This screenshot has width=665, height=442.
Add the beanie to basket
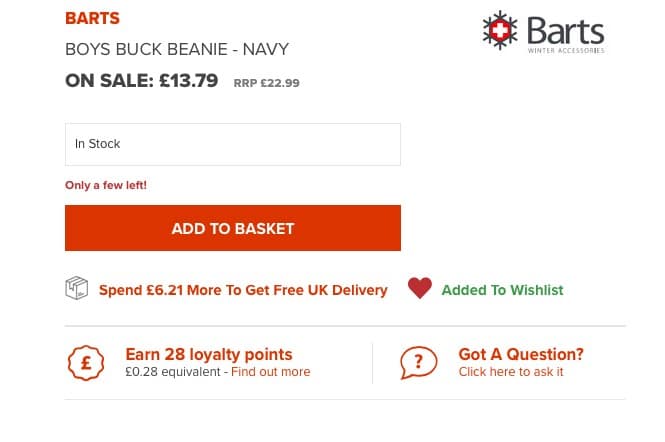[233, 228]
